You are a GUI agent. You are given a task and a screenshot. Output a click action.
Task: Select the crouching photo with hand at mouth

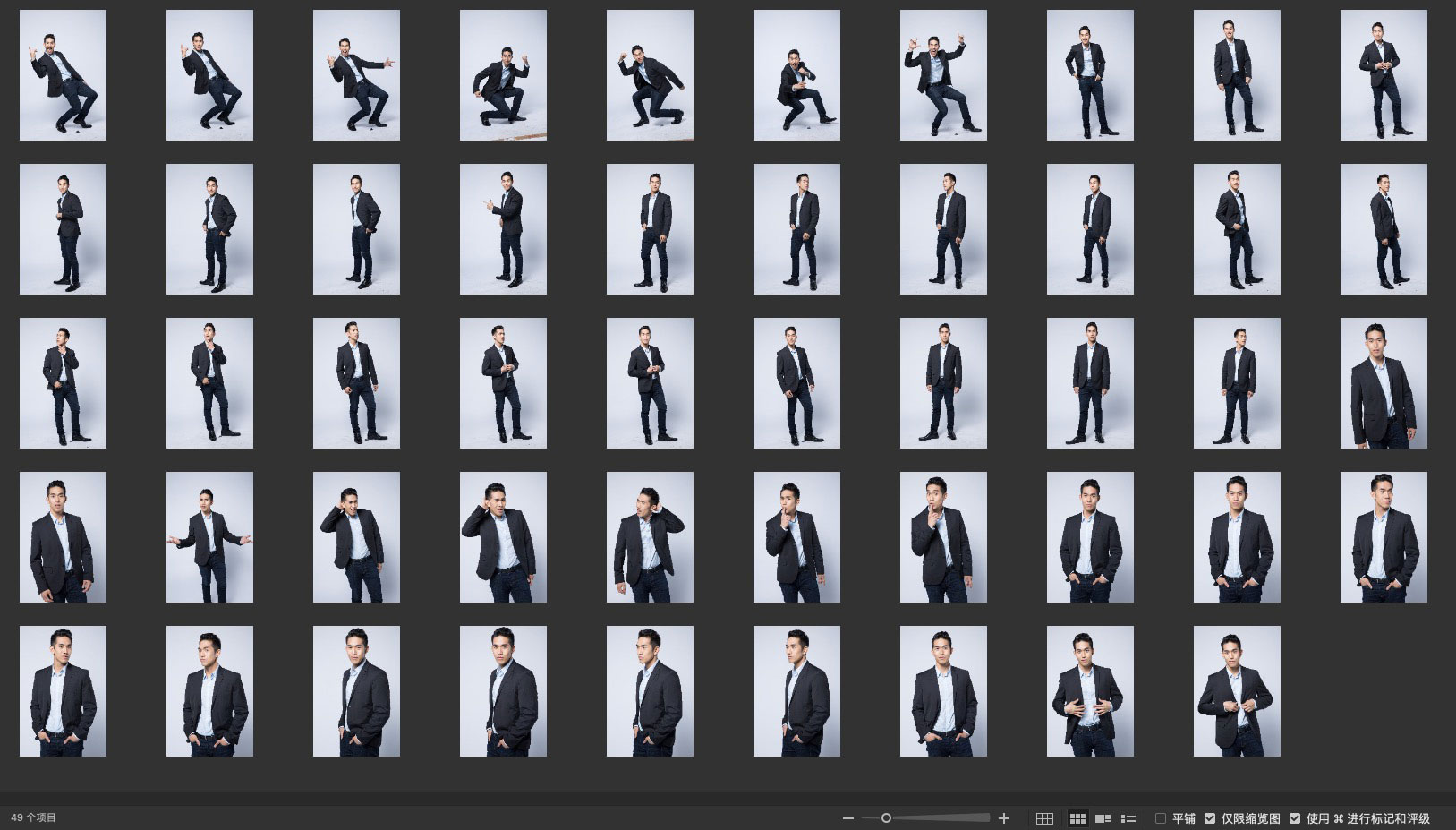pos(796,75)
